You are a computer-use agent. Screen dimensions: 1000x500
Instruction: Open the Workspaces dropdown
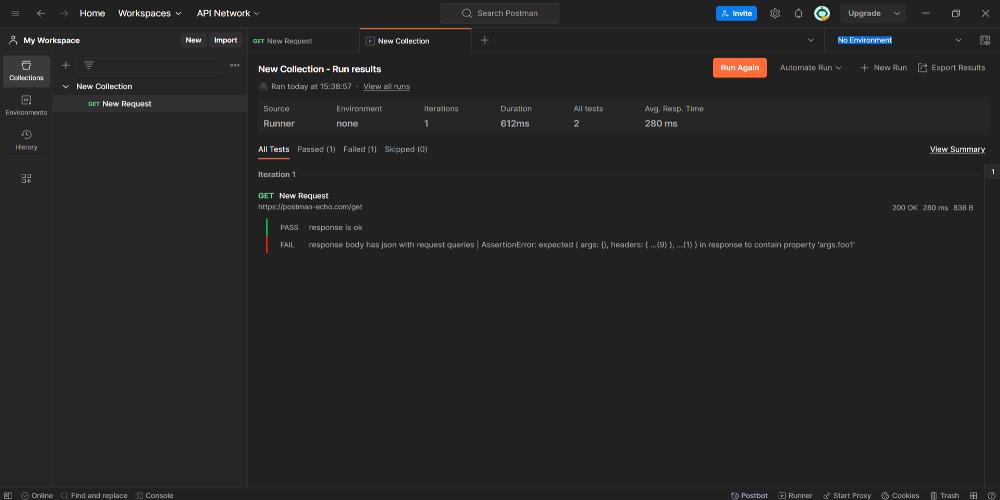(x=150, y=13)
